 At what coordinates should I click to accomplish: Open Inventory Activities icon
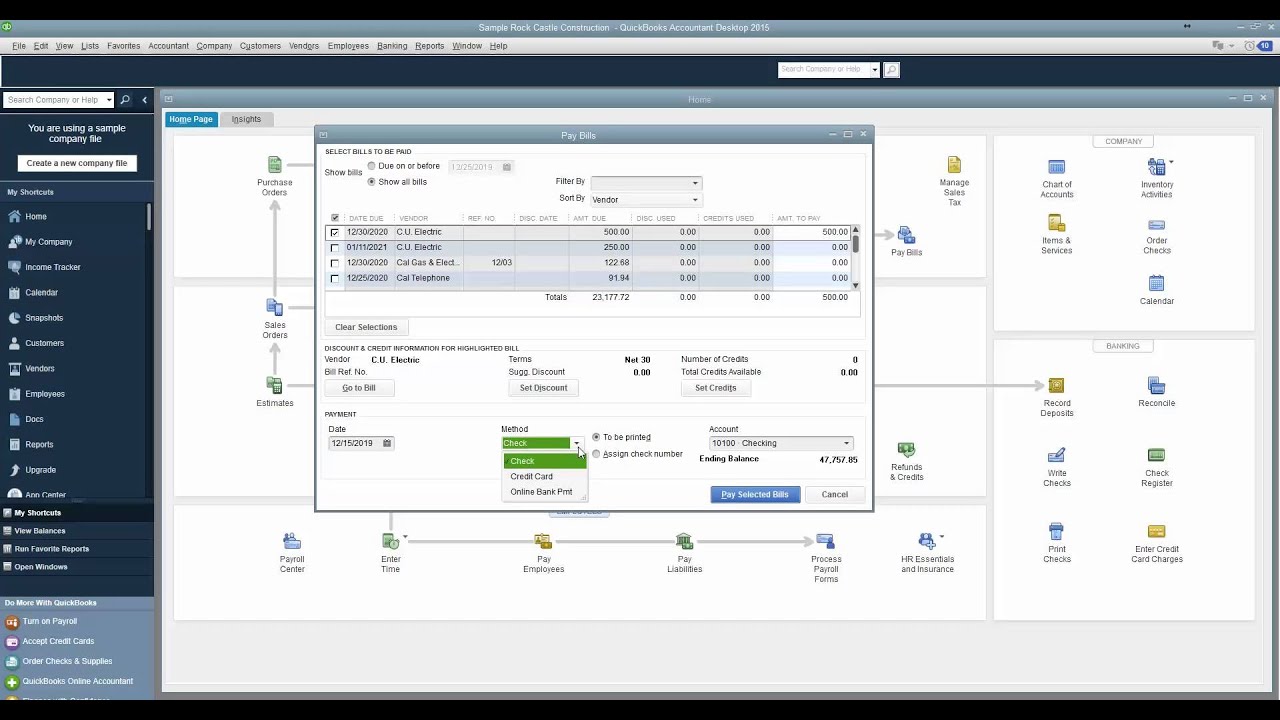click(1156, 167)
